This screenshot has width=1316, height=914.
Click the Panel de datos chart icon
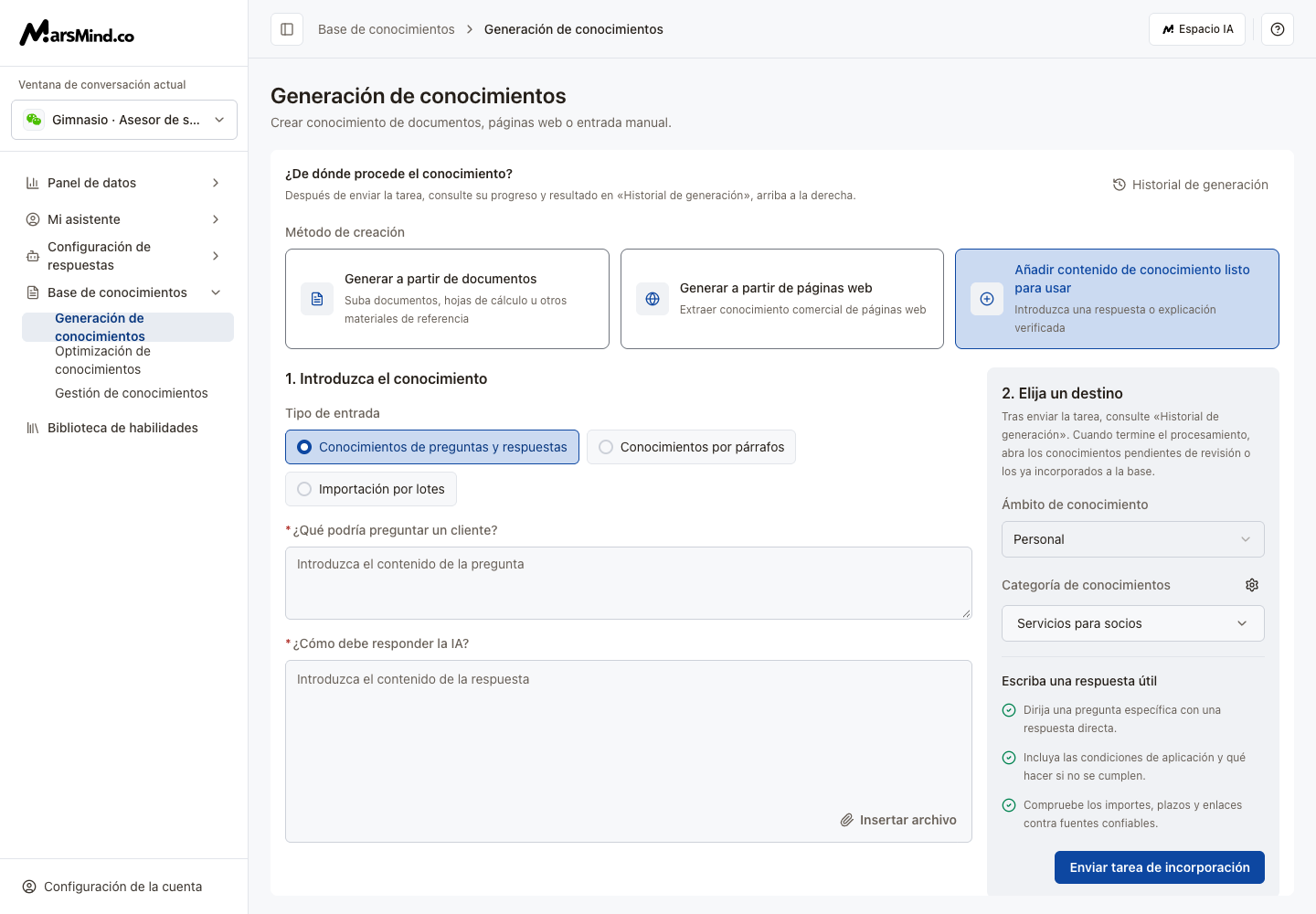click(x=33, y=183)
